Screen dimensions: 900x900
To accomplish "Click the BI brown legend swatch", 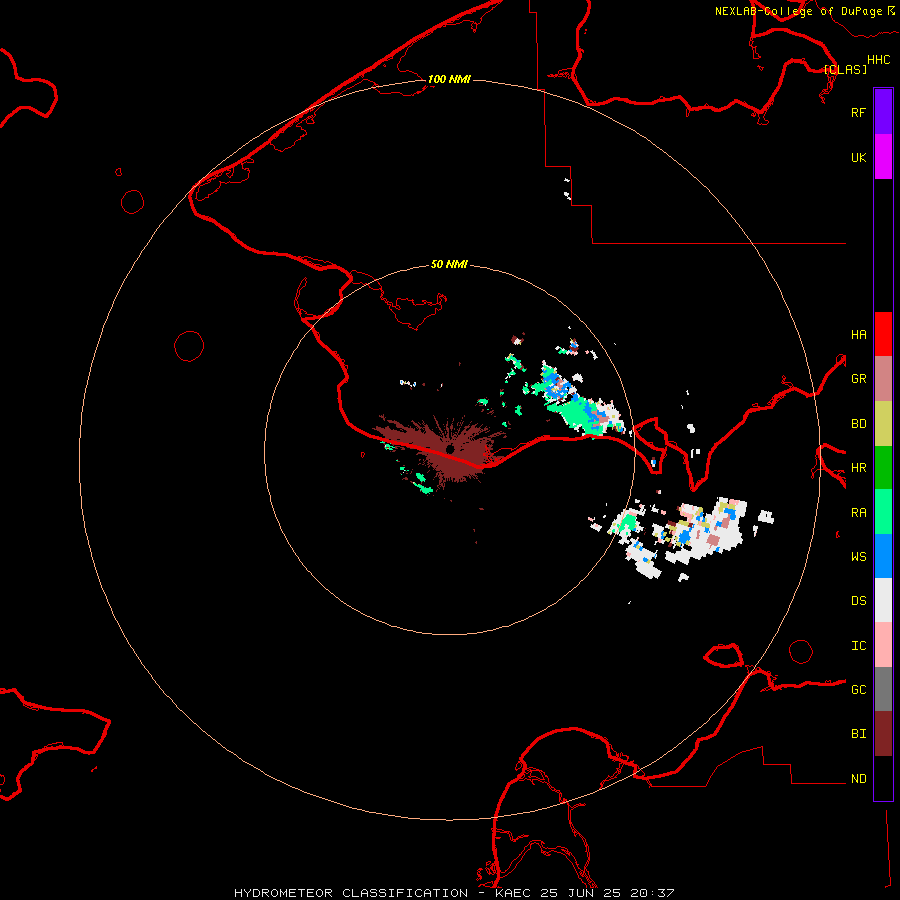I will point(883,734).
